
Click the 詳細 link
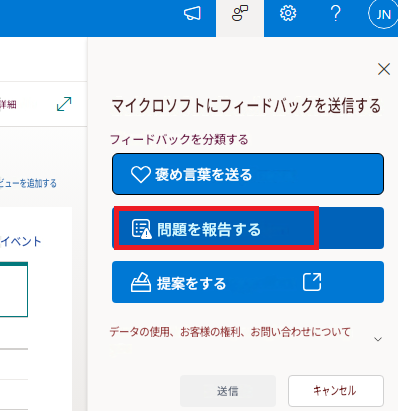pyautogui.click(x=8, y=105)
